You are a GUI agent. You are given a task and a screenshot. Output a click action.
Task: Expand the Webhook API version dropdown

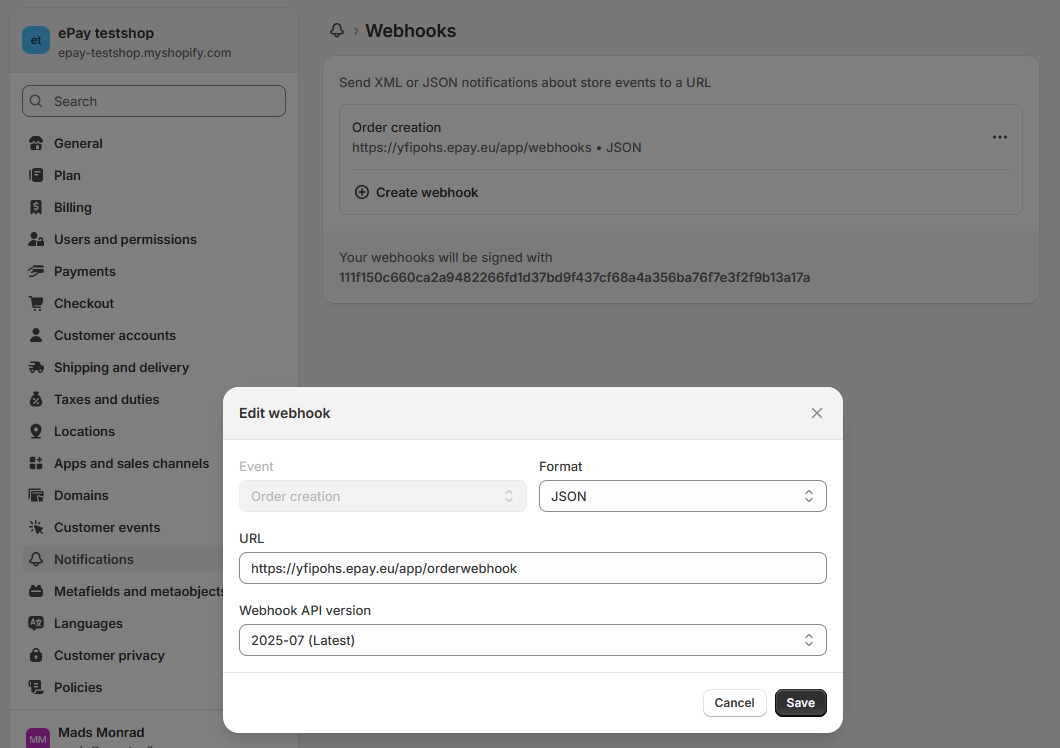(x=532, y=640)
